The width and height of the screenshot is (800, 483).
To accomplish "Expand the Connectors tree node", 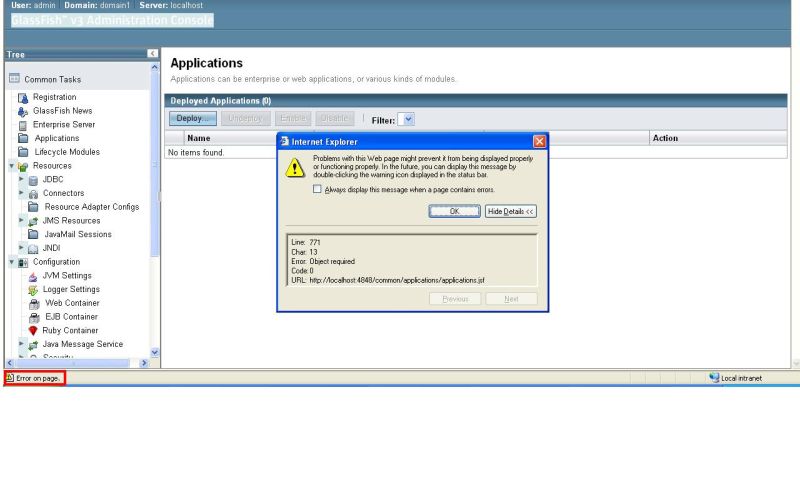I will 21,193.
